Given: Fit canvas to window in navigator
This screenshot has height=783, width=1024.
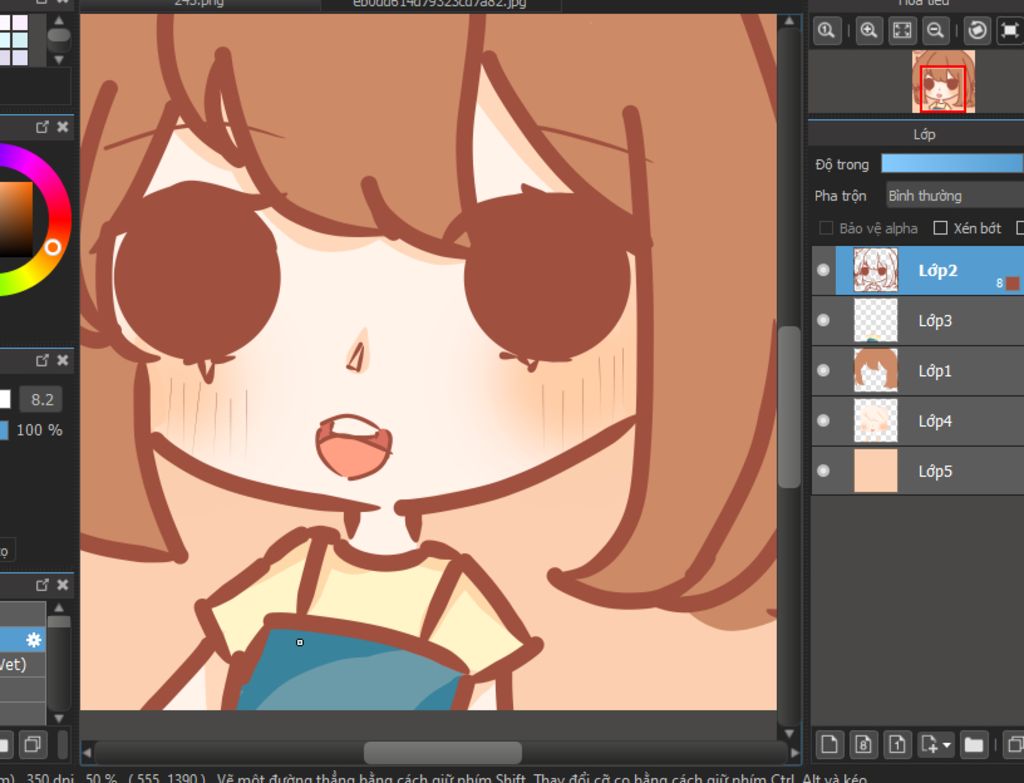Looking at the screenshot, I should point(902,31).
